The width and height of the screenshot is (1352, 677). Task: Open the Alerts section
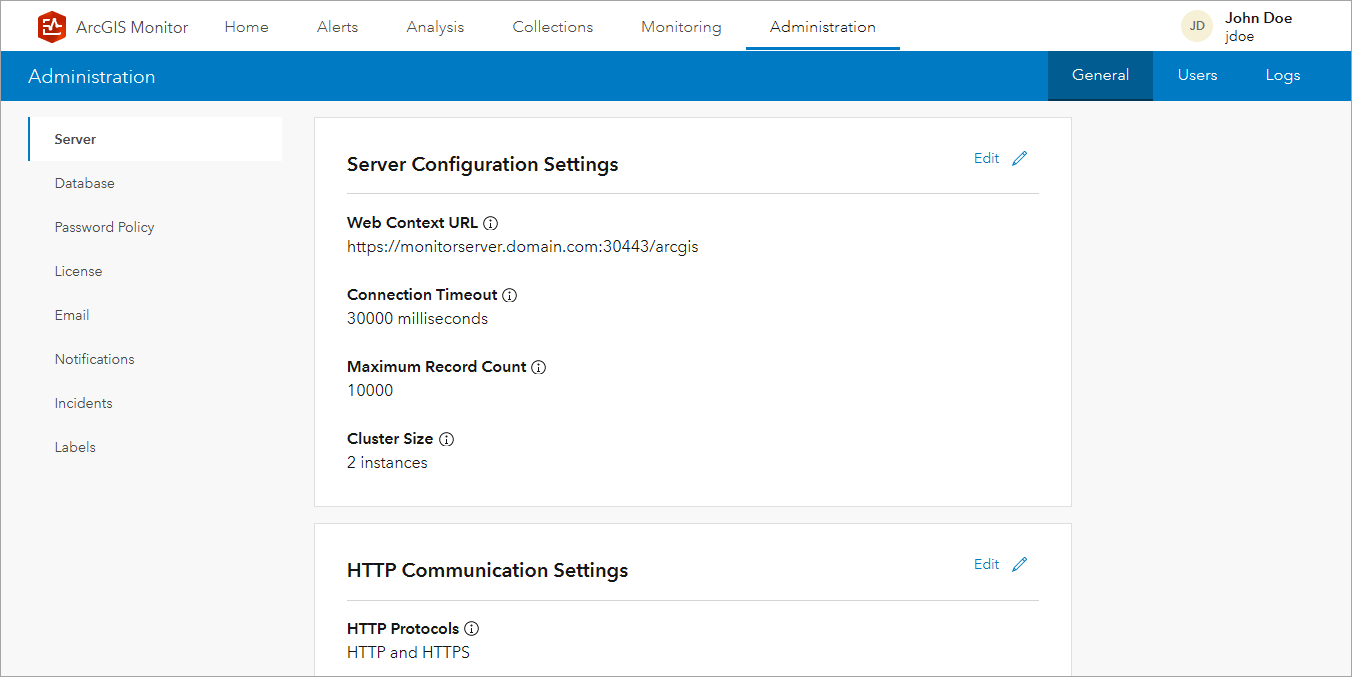(x=337, y=27)
